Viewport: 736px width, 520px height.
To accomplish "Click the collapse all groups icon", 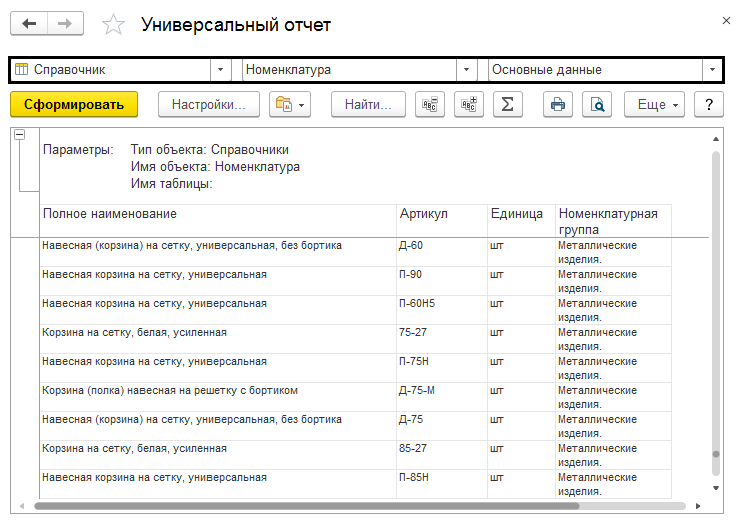I will (431, 104).
